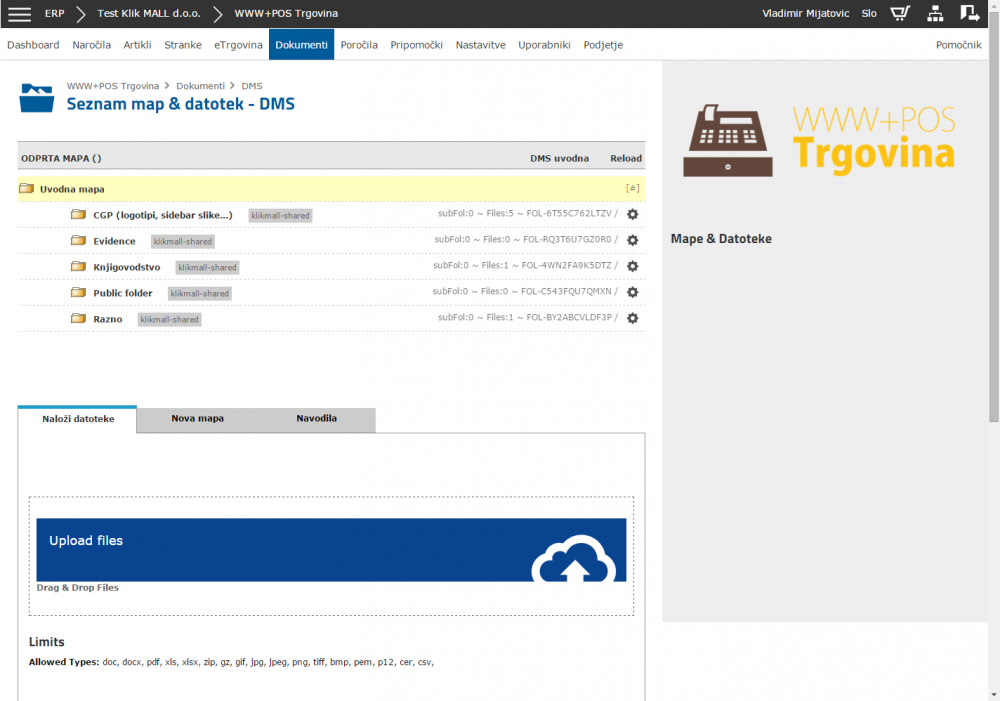
Task: Open settings gear for Razno folder
Action: (x=632, y=318)
